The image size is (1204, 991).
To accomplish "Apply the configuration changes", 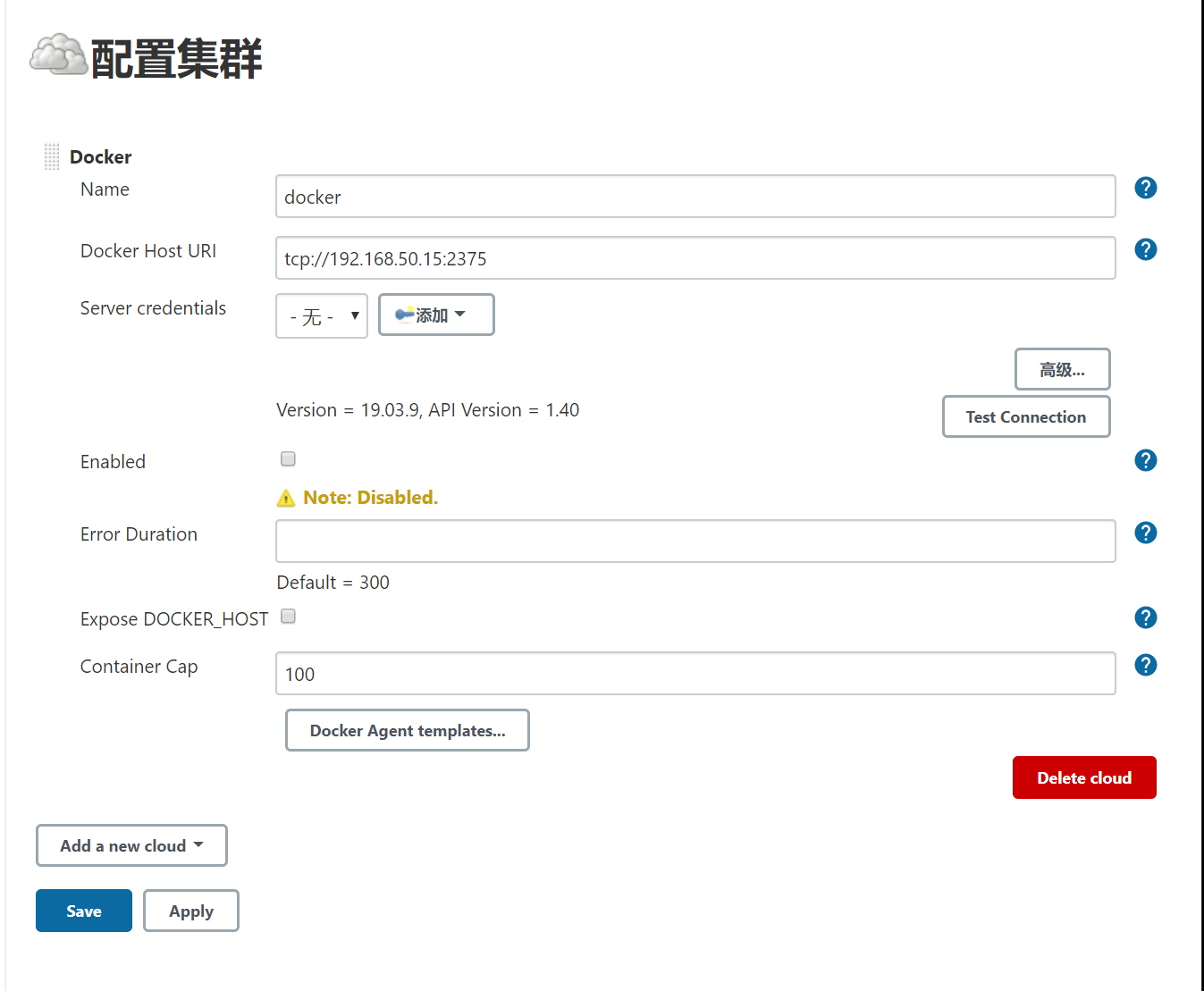I will [x=191, y=911].
